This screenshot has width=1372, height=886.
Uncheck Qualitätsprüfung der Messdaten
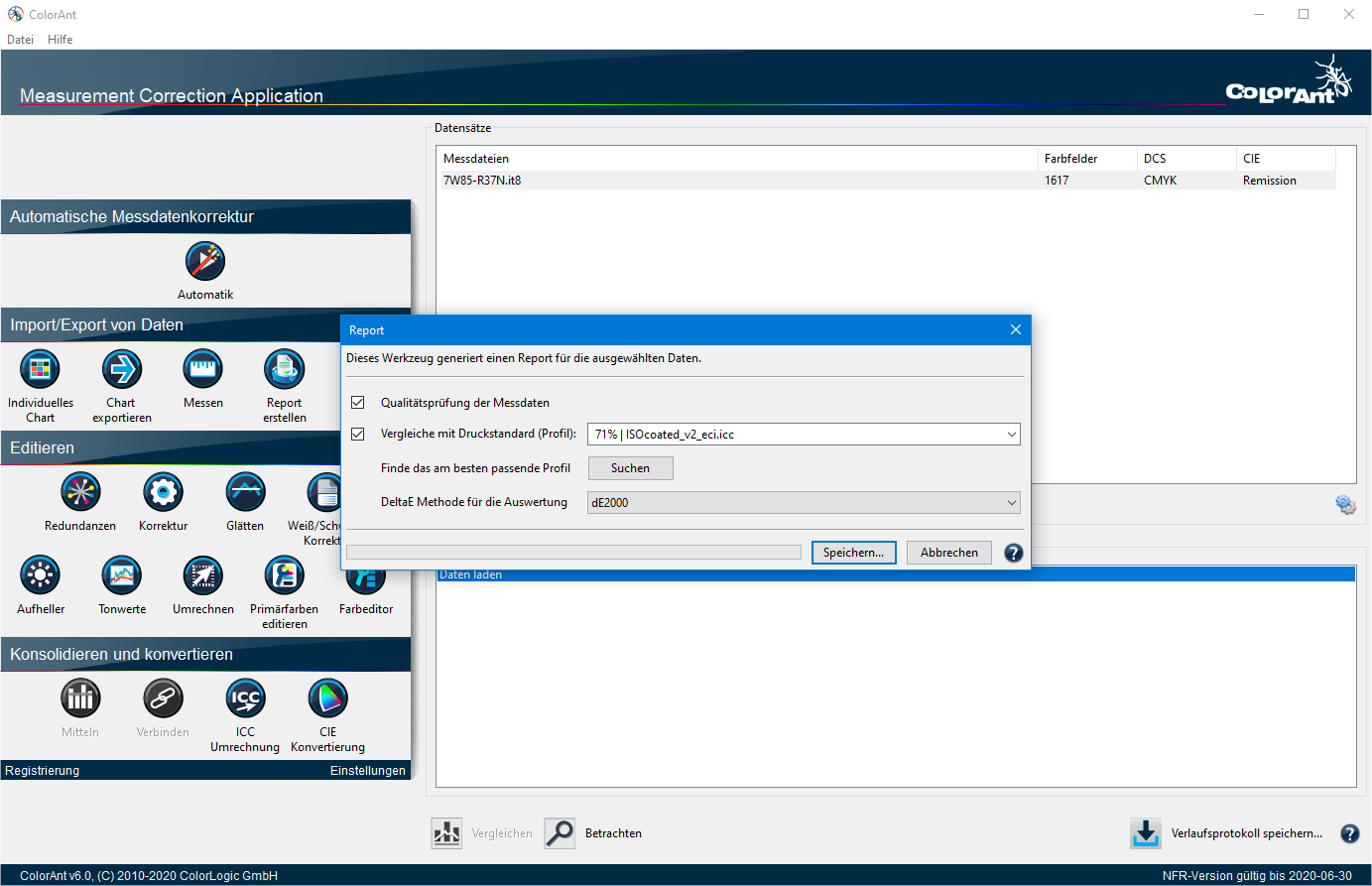358,403
